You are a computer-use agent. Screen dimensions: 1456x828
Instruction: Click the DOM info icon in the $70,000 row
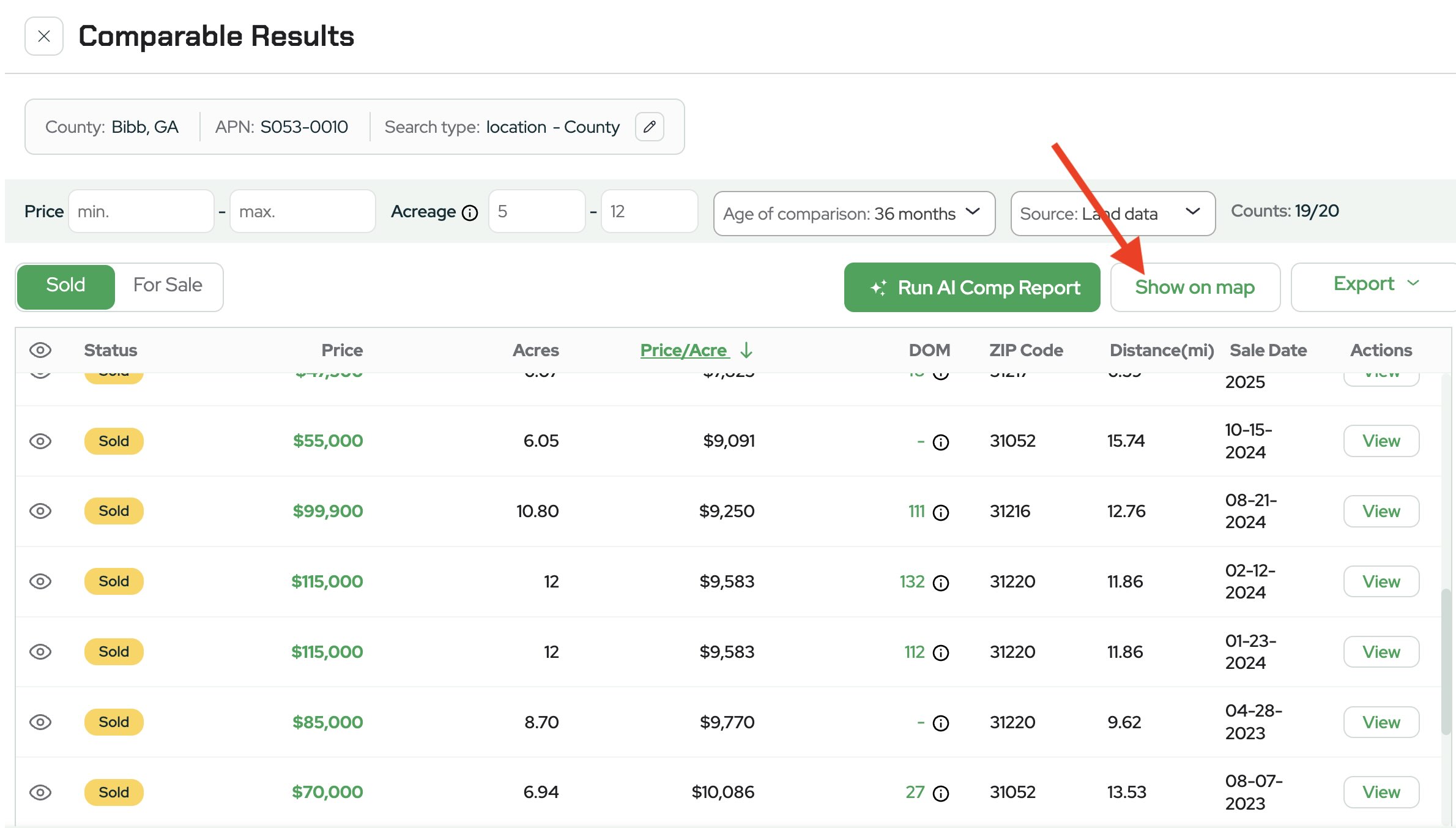pyautogui.click(x=941, y=793)
